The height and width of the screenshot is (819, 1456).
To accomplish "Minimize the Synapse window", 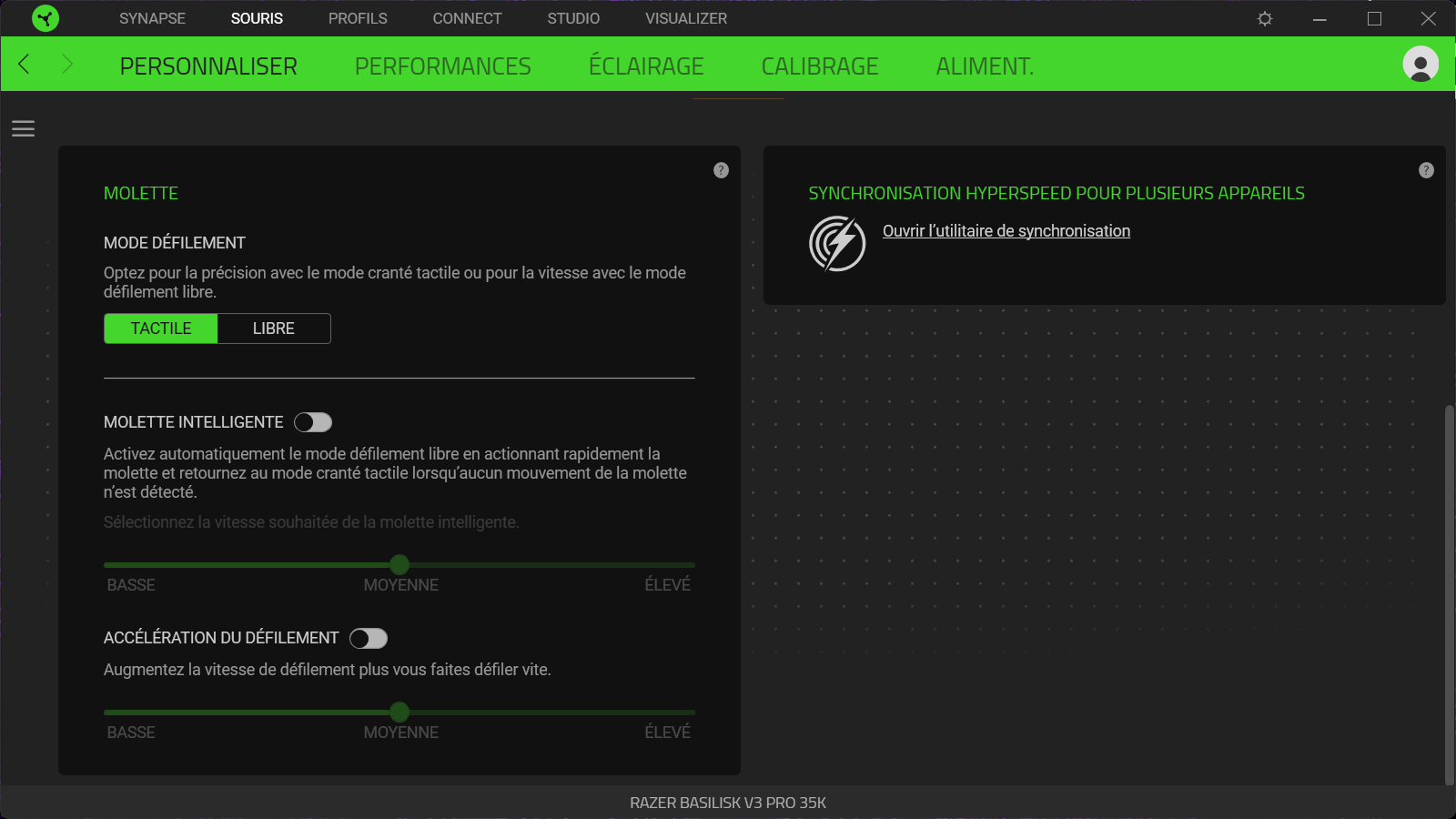I will [x=1319, y=18].
